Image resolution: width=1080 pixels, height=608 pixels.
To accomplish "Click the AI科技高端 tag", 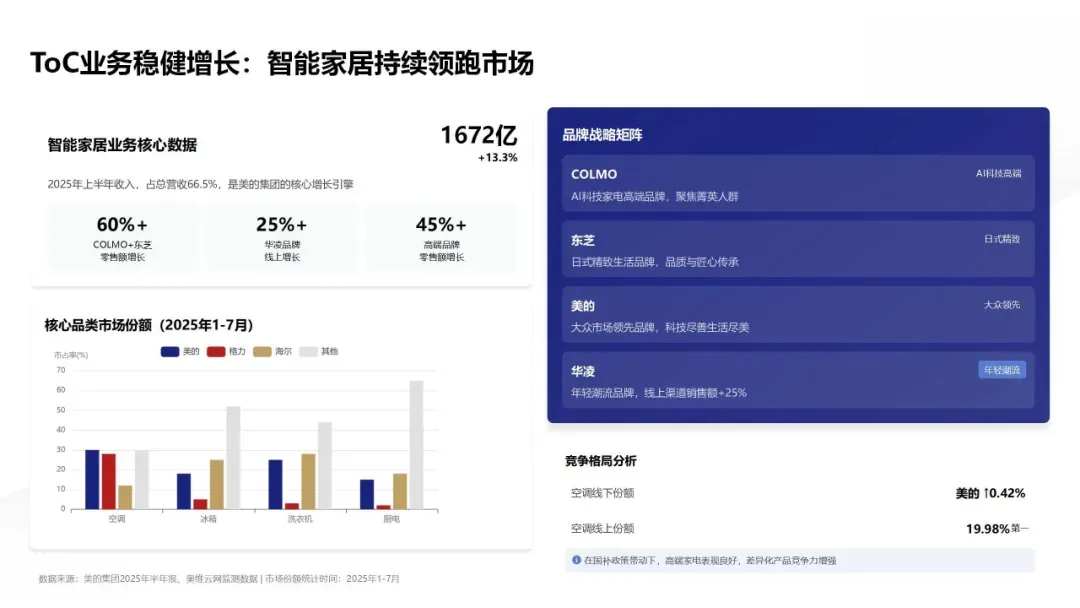I will click(x=999, y=174).
